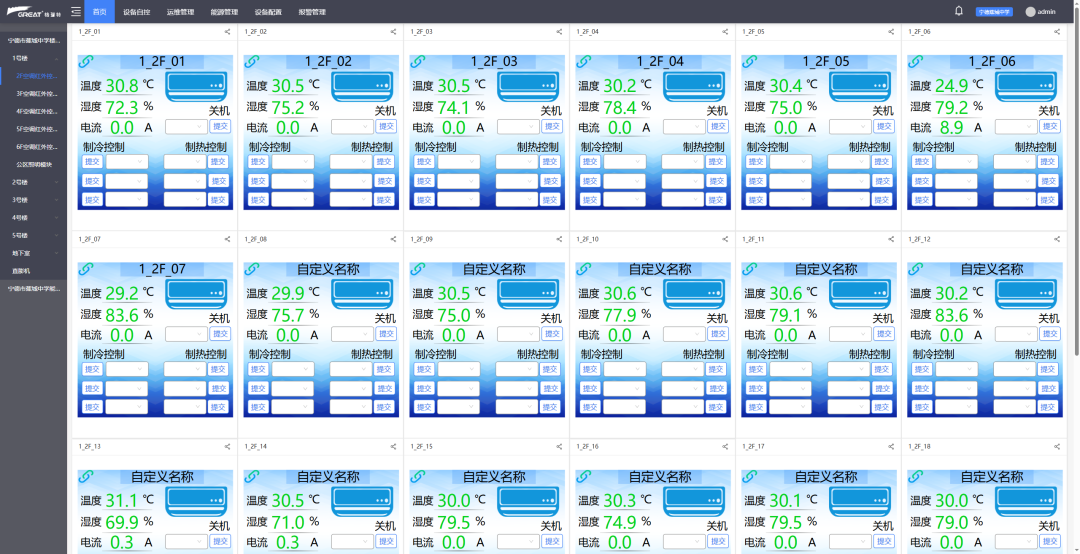Select 3F空调红外控 item in sidebar

[x=37, y=93]
